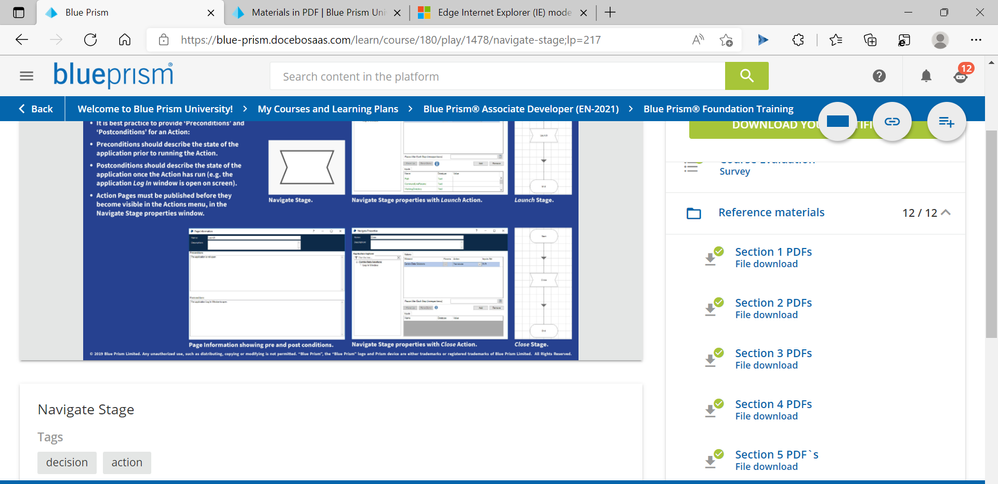Click the green search button
Image resolution: width=998 pixels, height=484 pixels.
point(747,76)
